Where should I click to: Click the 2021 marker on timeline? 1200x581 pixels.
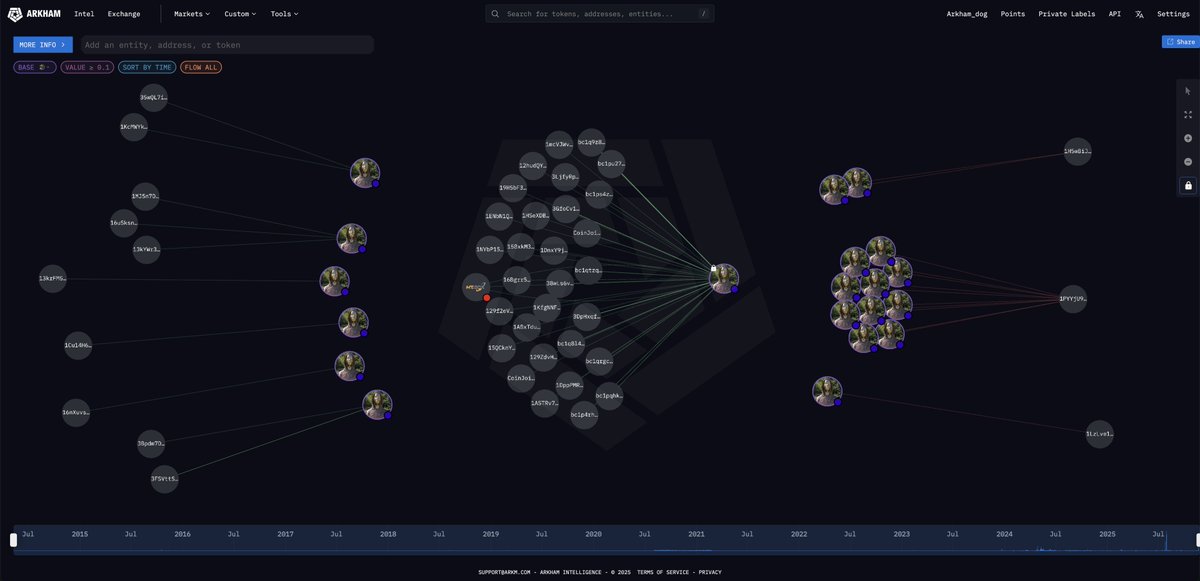(x=696, y=534)
